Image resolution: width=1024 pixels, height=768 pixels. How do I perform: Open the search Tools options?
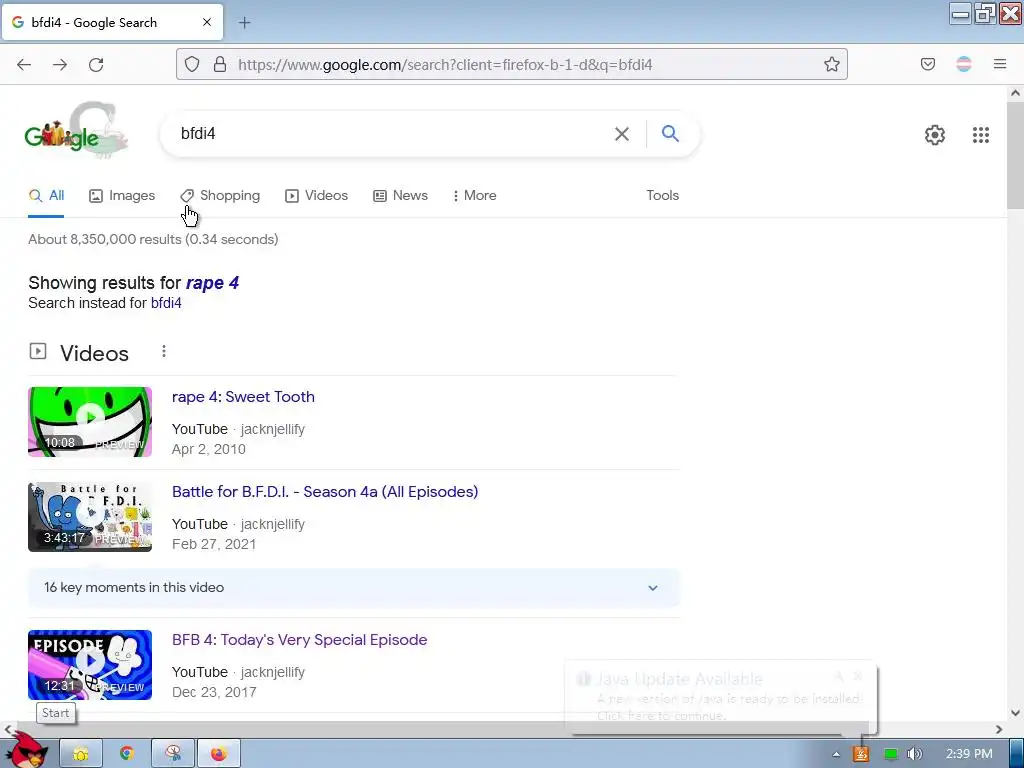click(x=662, y=195)
